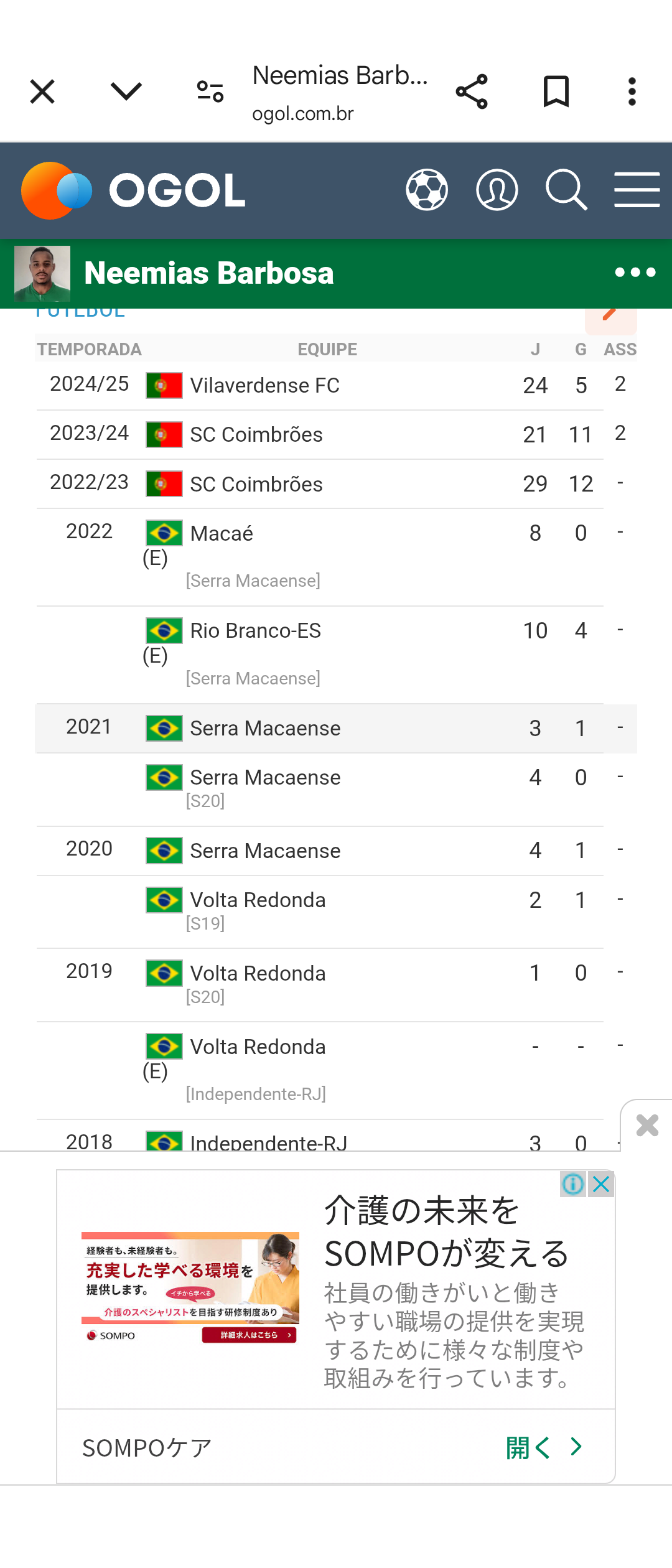Bookmark this page
This screenshot has width=672, height=1568.
(556, 92)
